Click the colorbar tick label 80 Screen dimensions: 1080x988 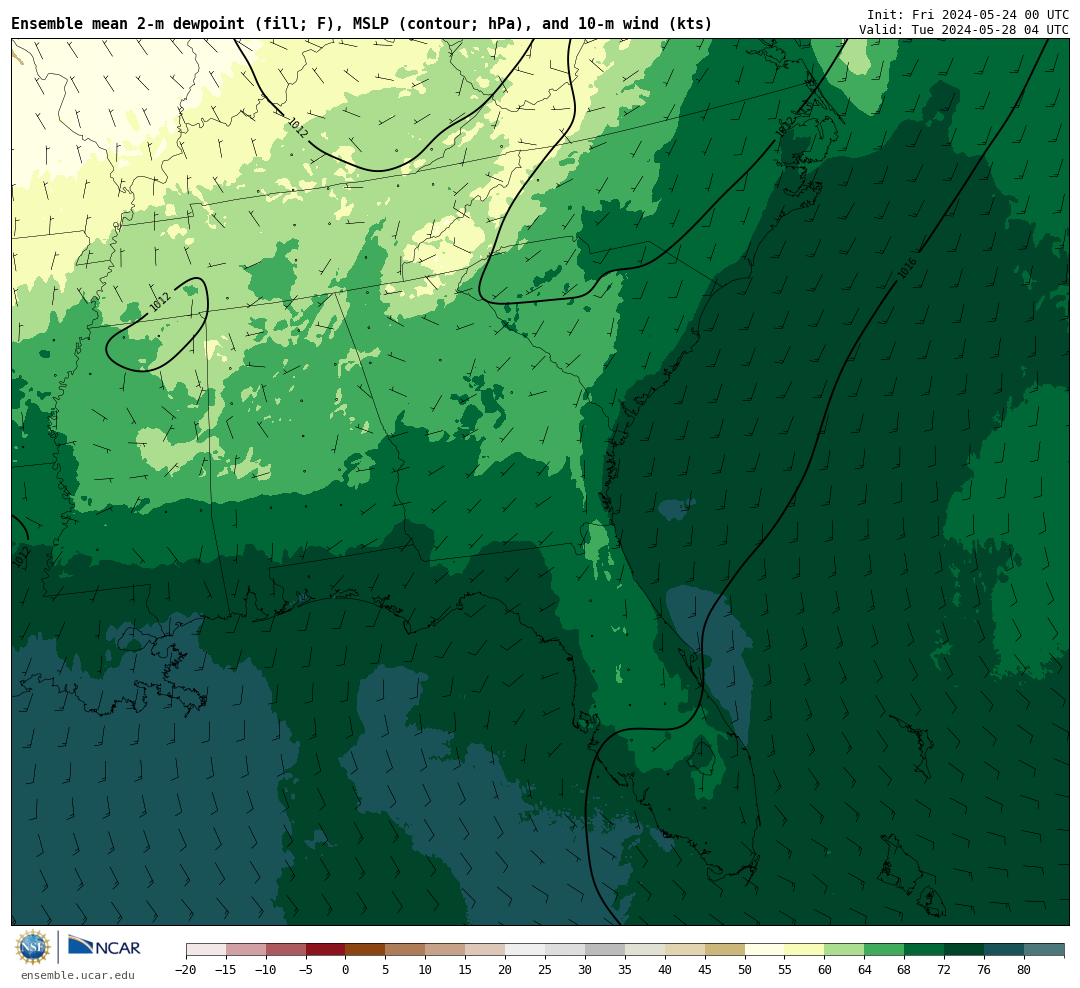point(1025,970)
